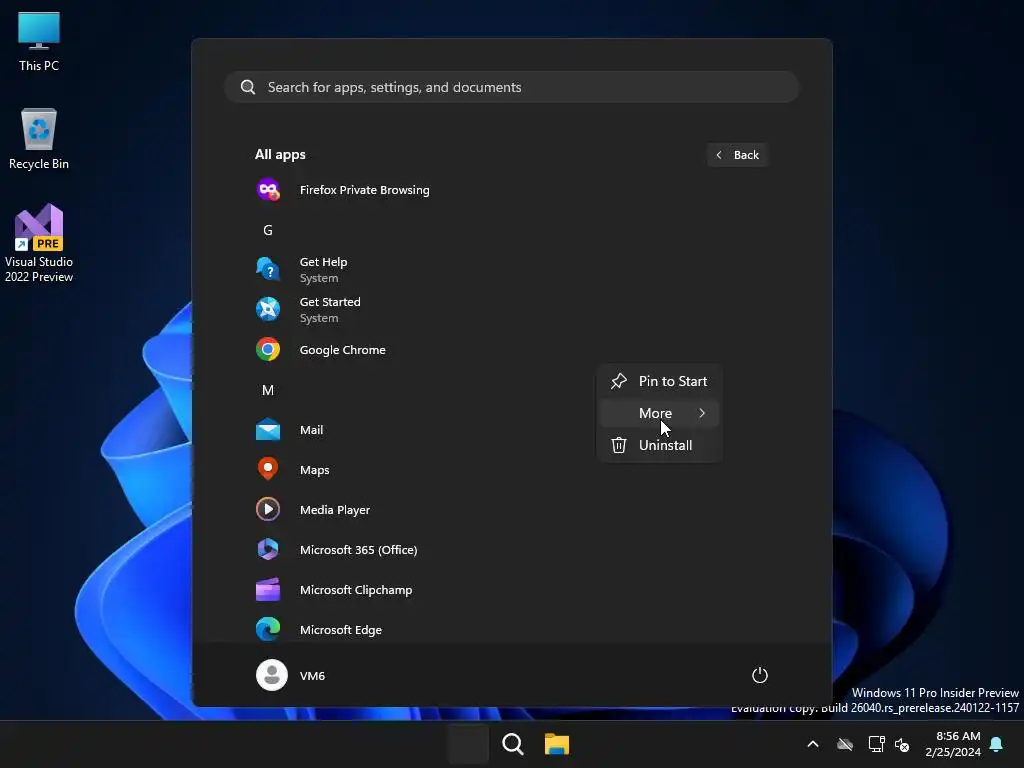The width and height of the screenshot is (1024, 768).
Task: Open the Google Chrome icon
Action: (268, 349)
